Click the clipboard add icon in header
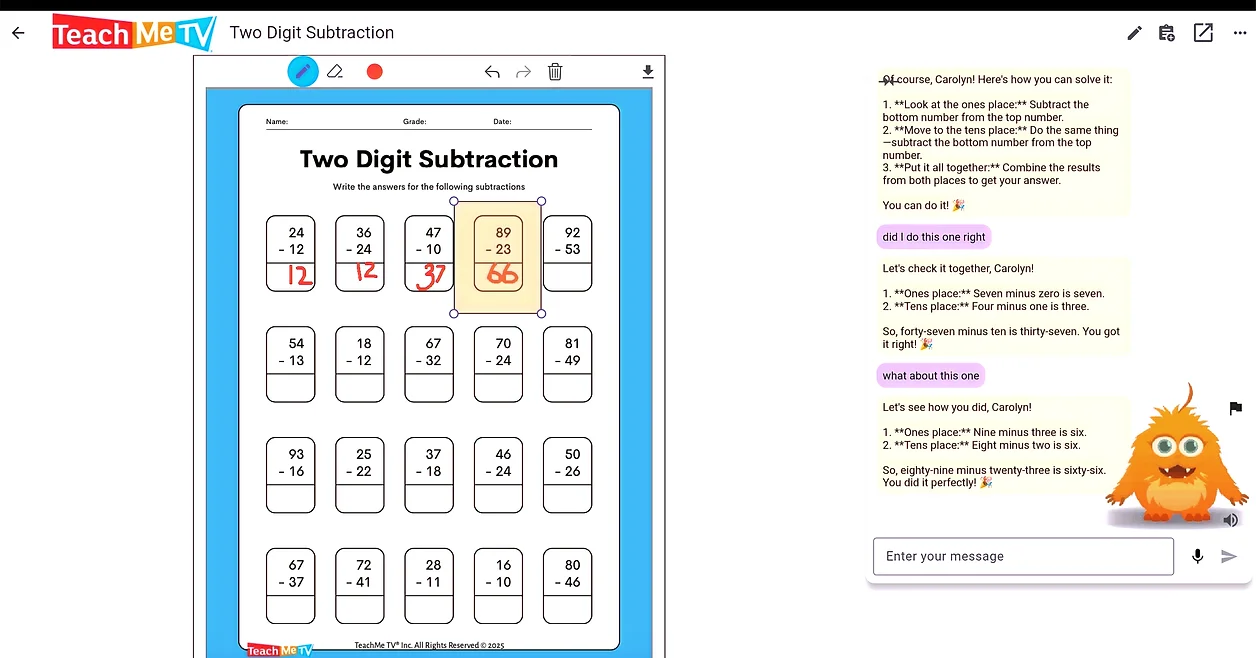This screenshot has width=1256, height=658. pyautogui.click(x=1167, y=33)
